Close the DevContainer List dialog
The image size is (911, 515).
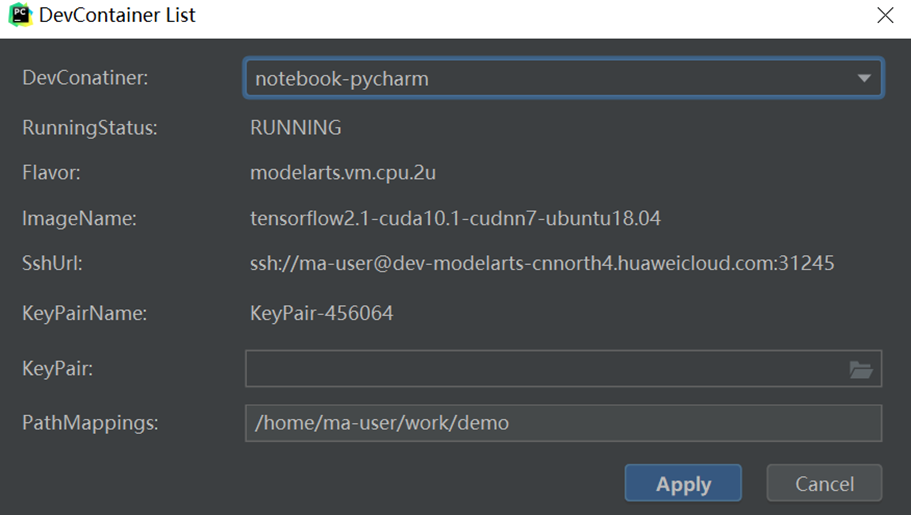pyautogui.click(x=885, y=15)
